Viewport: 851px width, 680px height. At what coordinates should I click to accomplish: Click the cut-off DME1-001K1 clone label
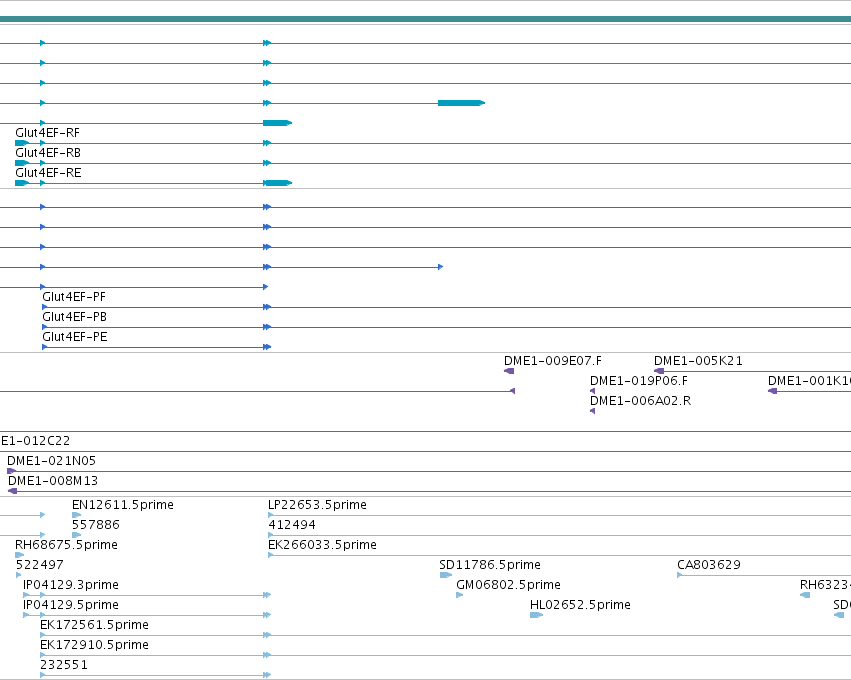[x=809, y=381]
